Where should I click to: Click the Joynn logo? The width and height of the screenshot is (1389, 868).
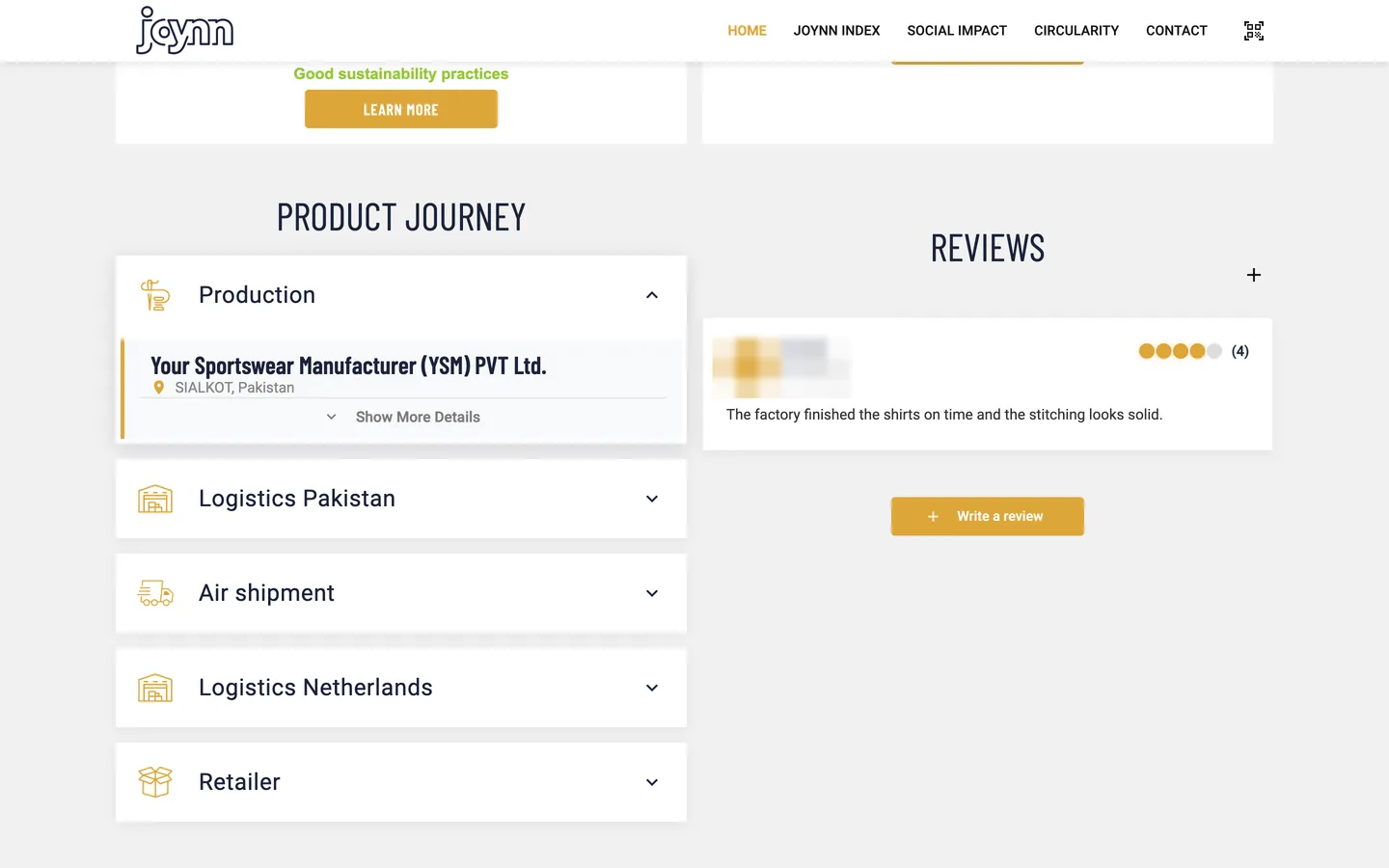point(185,30)
